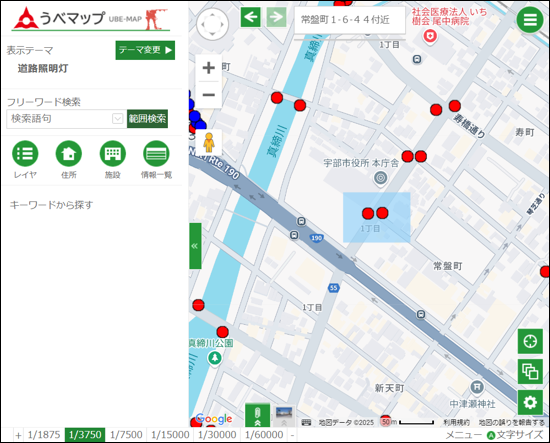The image size is (550, 443).
Task: Click the route 190 shield on the map
Action: (x=316, y=238)
